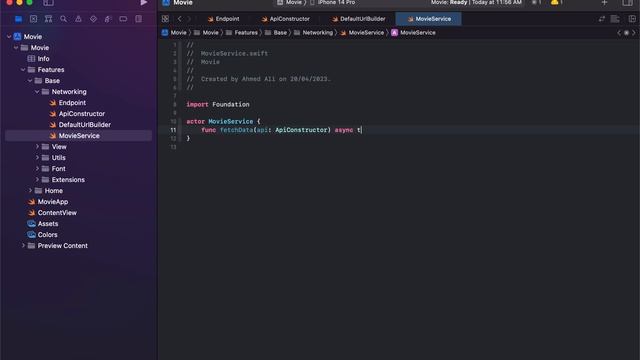Viewport: 640px width, 360px height.
Task: Open the Project navigator tab
Action: (x=18, y=19)
